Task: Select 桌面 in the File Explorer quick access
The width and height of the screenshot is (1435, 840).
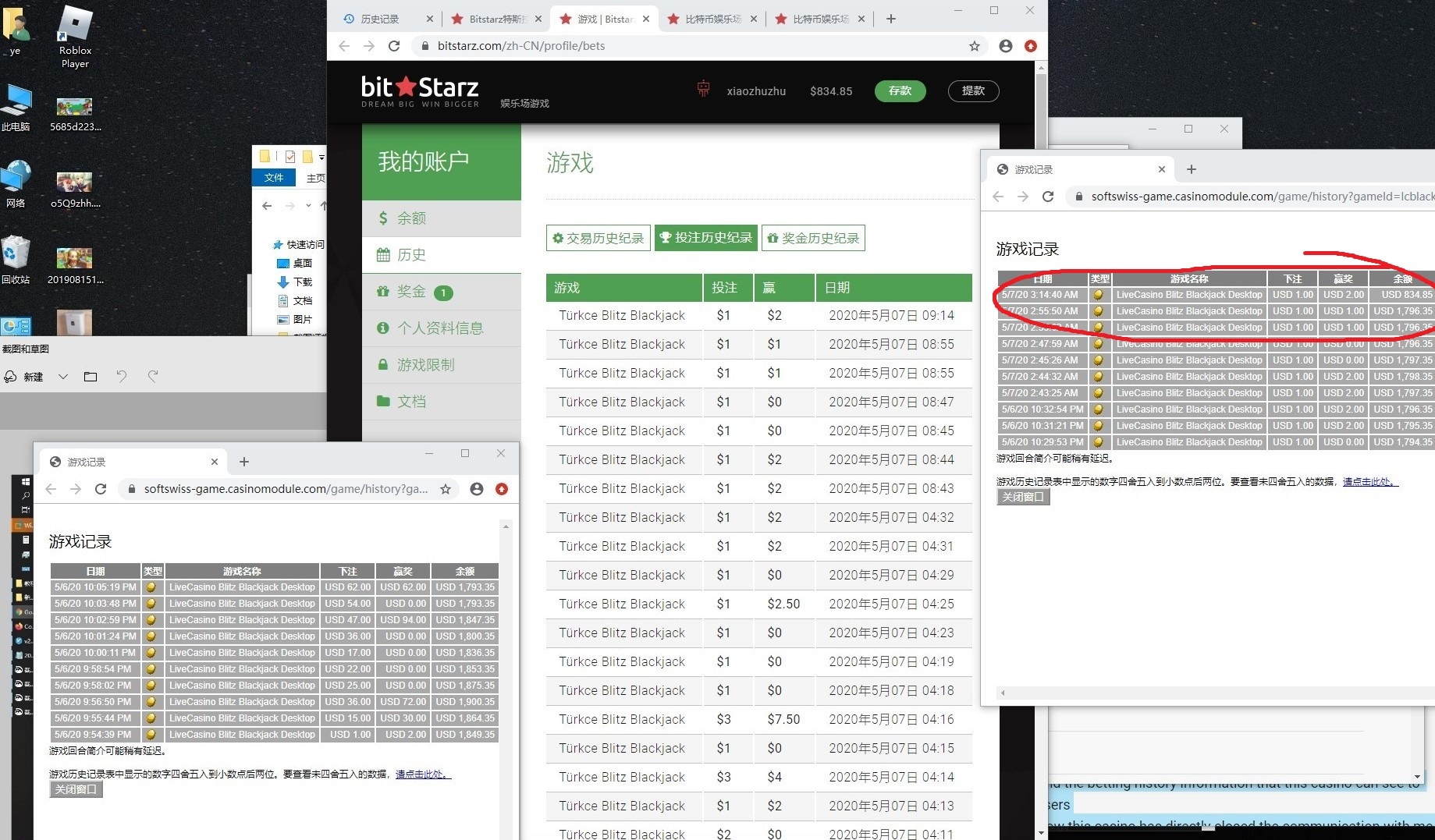Action: tap(297, 263)
